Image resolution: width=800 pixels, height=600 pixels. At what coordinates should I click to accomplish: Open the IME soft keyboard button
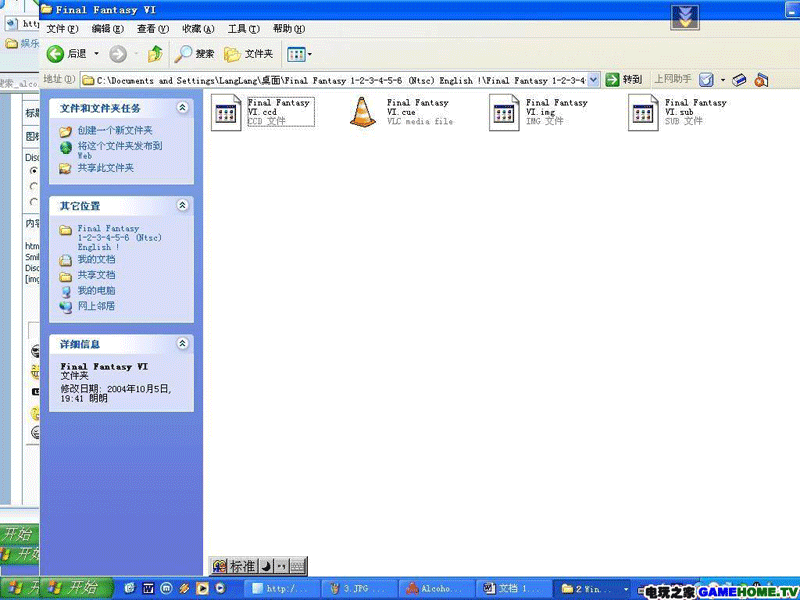tap(297, 566)
